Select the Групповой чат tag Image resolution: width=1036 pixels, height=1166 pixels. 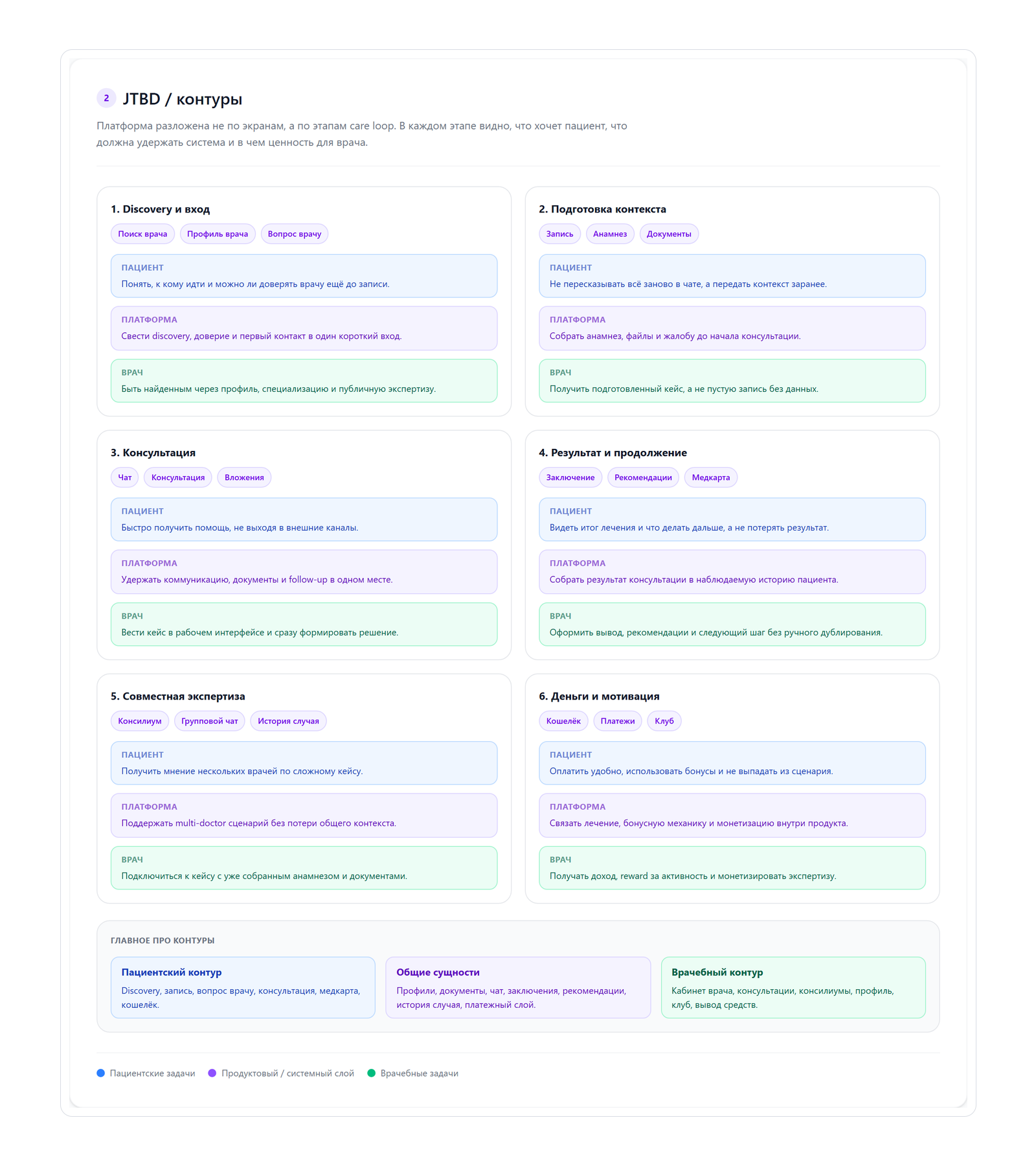(x=210, y=721)
